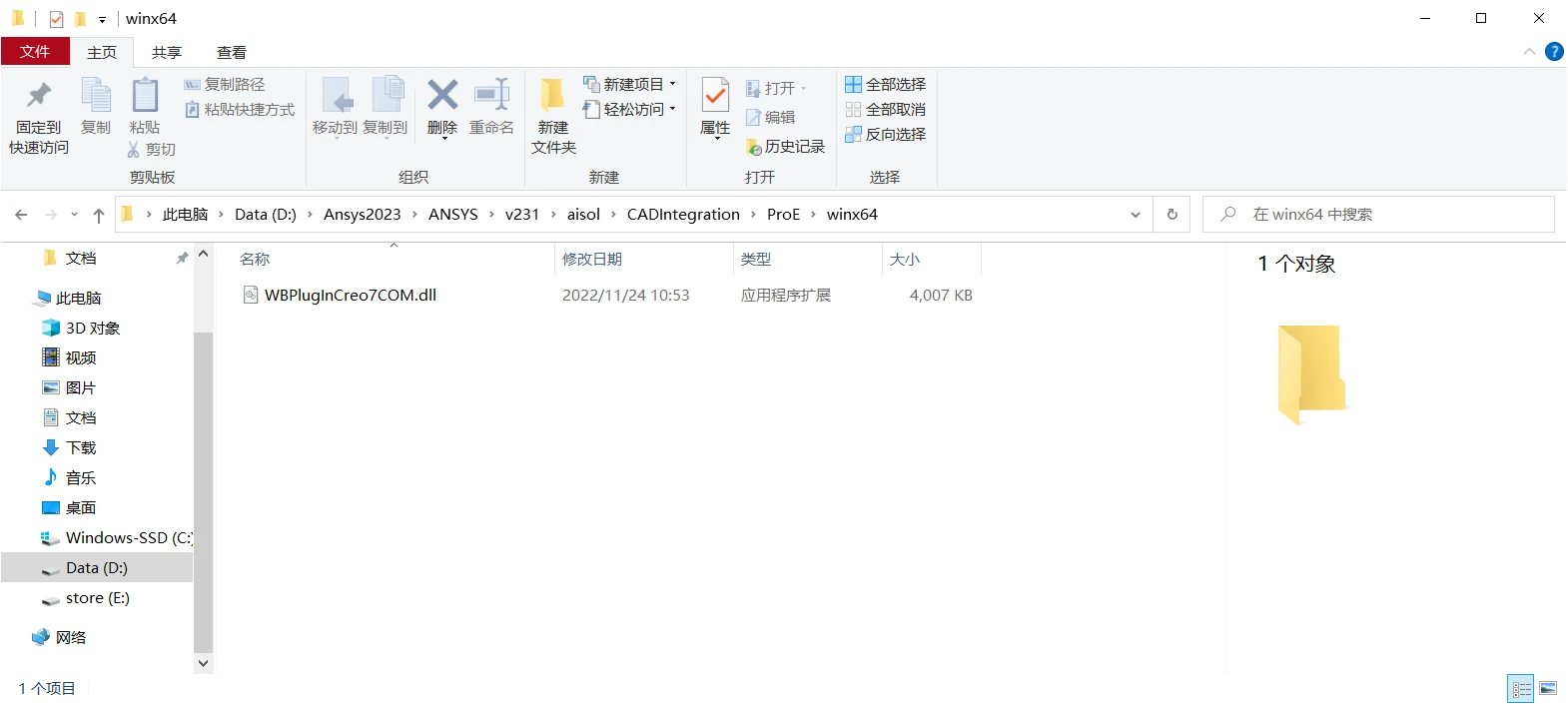Open address bar history dropdown
The image size is (1568, 704).
pyautogui.click(x=1135, y=215)
